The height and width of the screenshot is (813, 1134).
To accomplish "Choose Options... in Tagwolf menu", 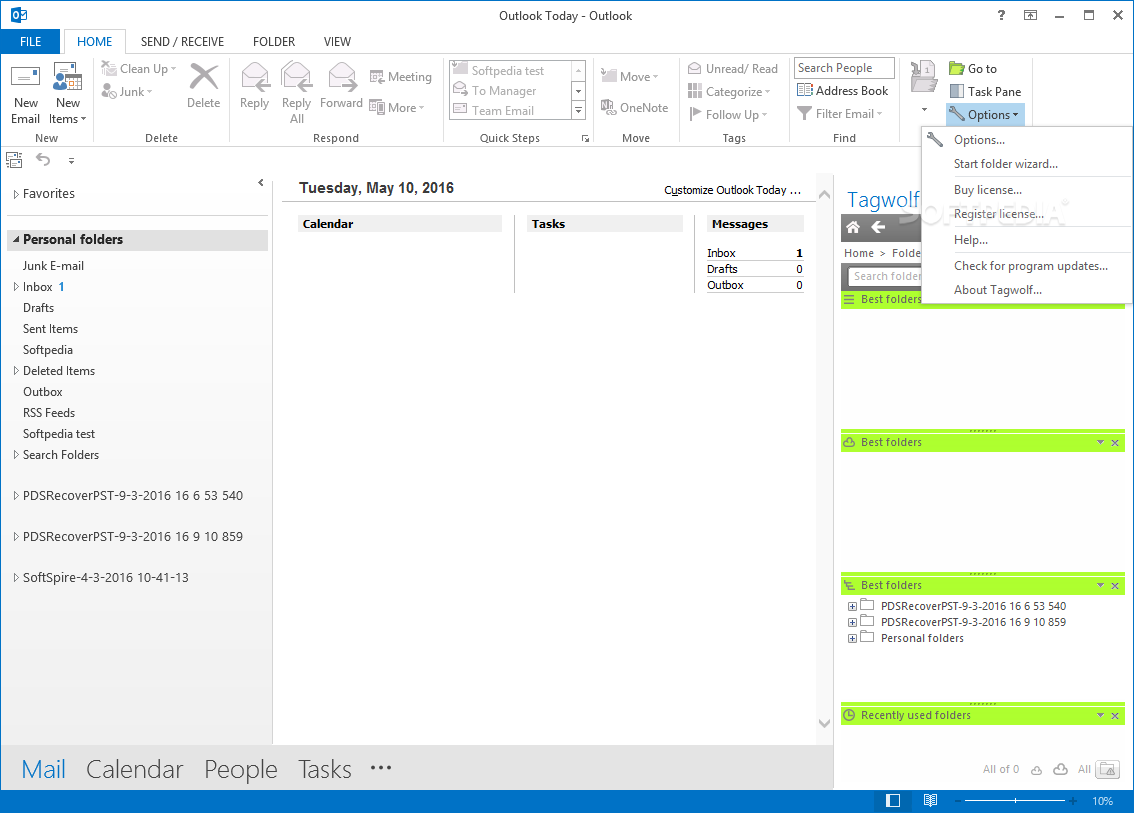I will [1027, 140].
